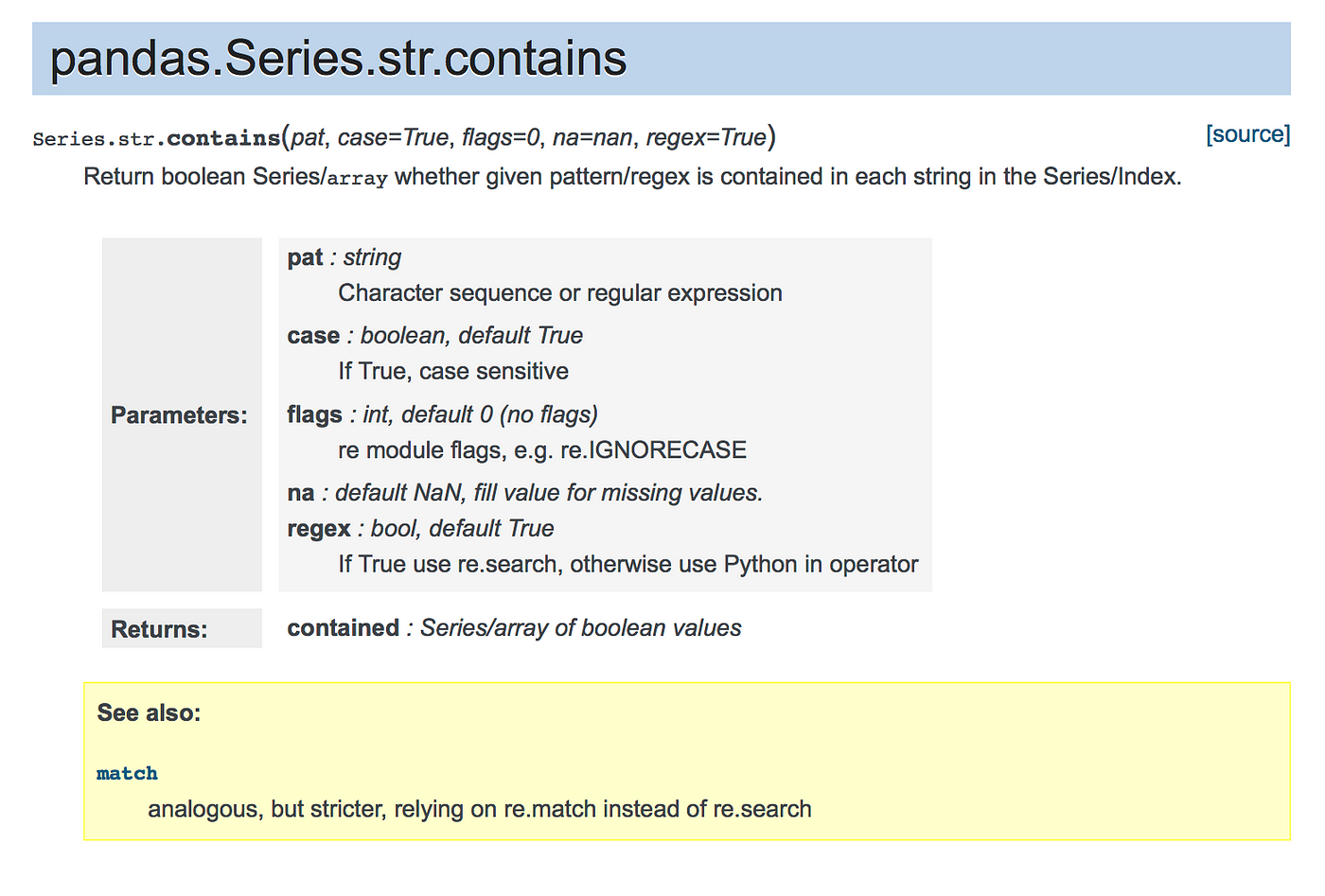The width and height of the screenshot is (1325, 896).
Task: Click the 'Return boolean Series/array' summary sentence
Action: click(x=632, y=177)
